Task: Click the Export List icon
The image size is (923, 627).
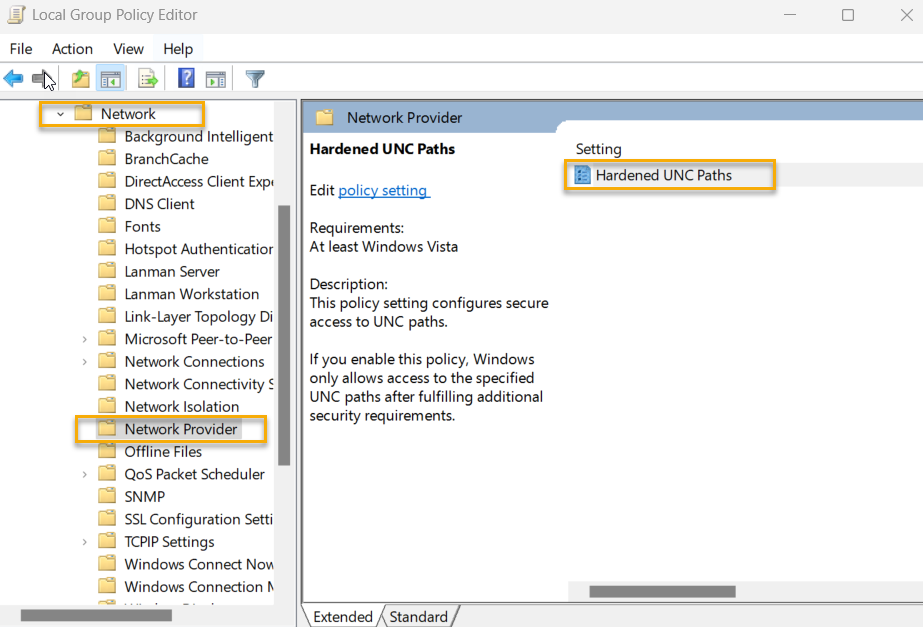Action: pyautogui.click(x=145, y=78)
